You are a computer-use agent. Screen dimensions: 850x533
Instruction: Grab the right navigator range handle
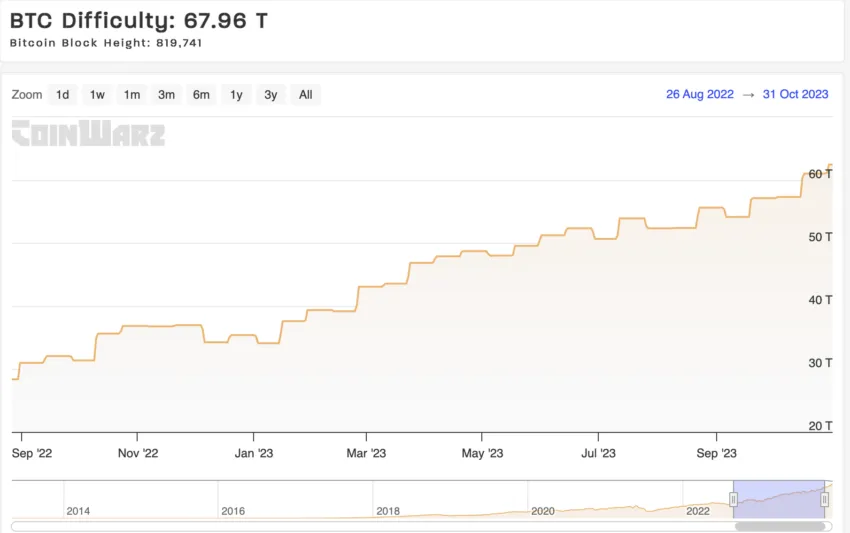(x=826, y=499)
